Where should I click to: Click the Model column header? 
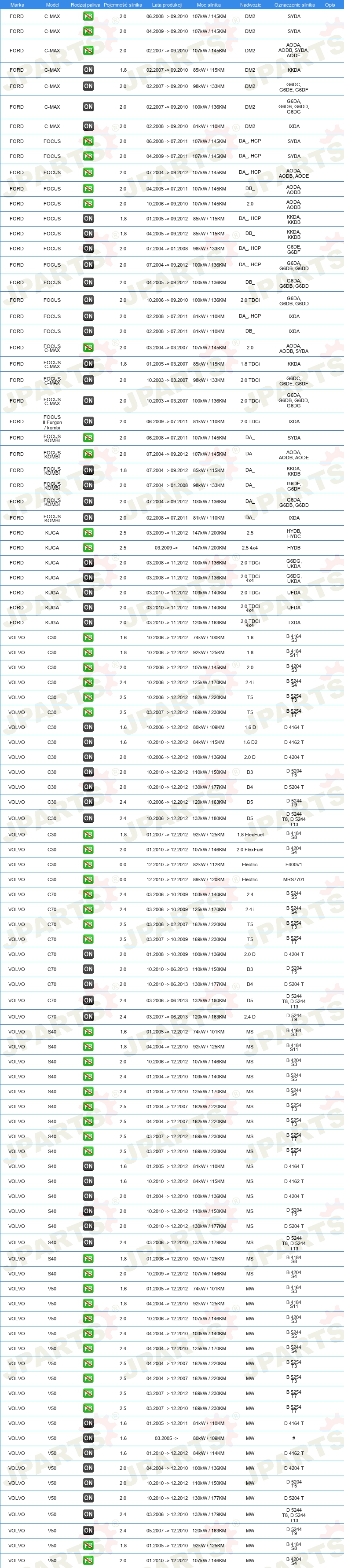coord(52,5)
